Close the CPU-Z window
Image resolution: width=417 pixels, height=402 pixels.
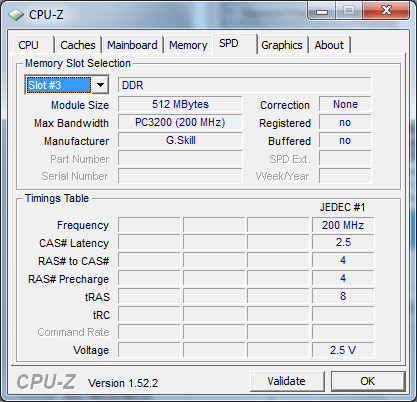(386, 11)
